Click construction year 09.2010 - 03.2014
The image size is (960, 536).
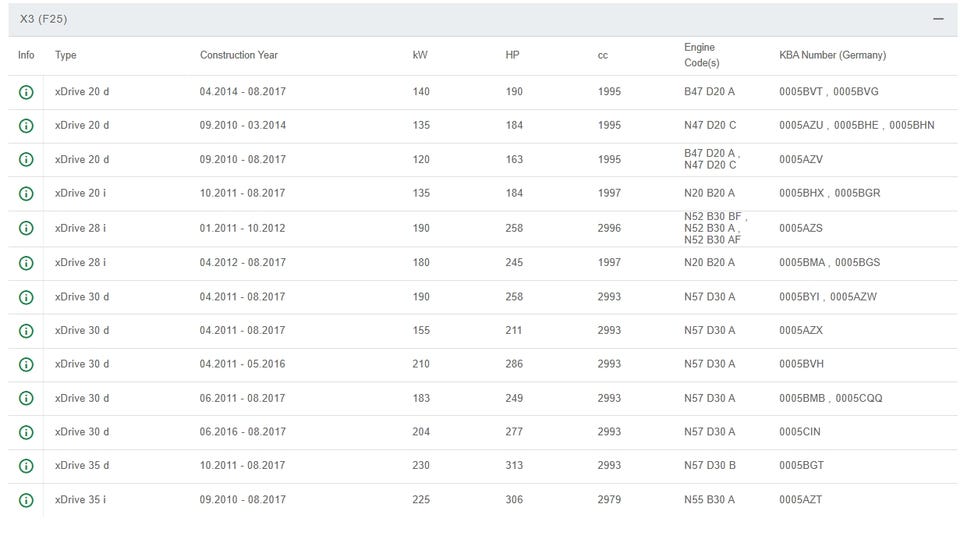click(242, 126)
